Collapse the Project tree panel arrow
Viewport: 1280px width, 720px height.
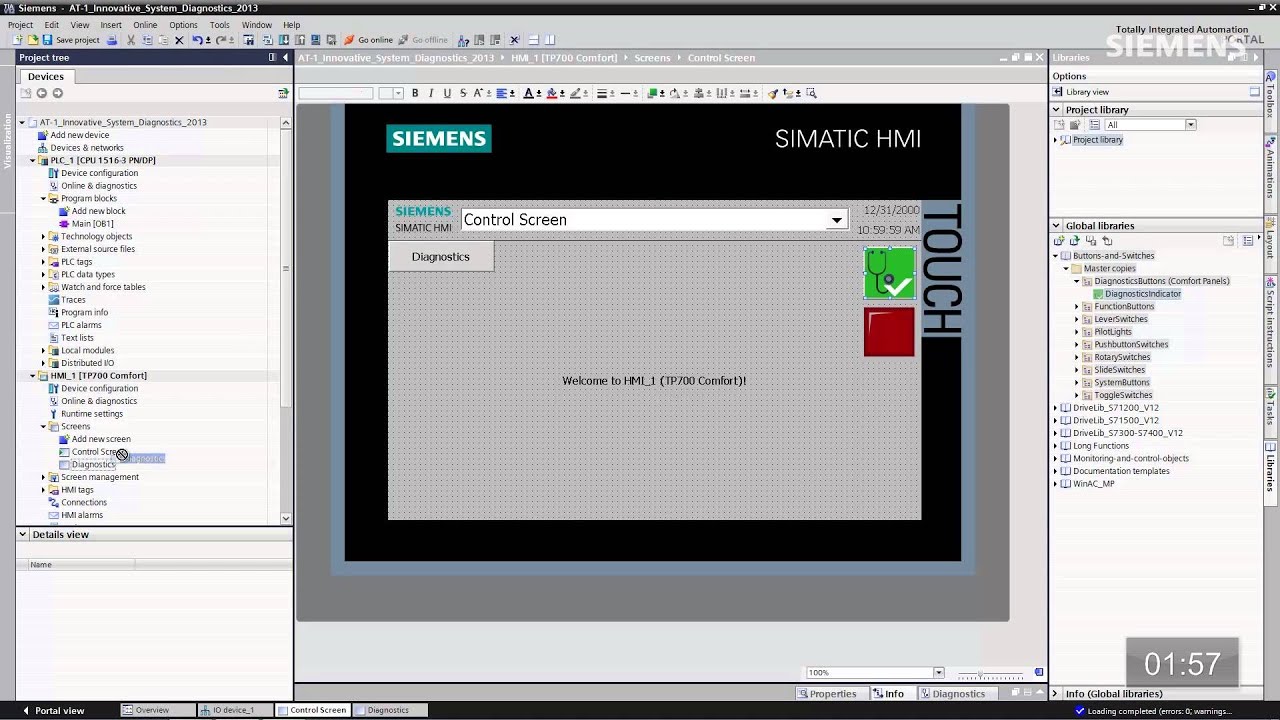[x=285, y=57]
